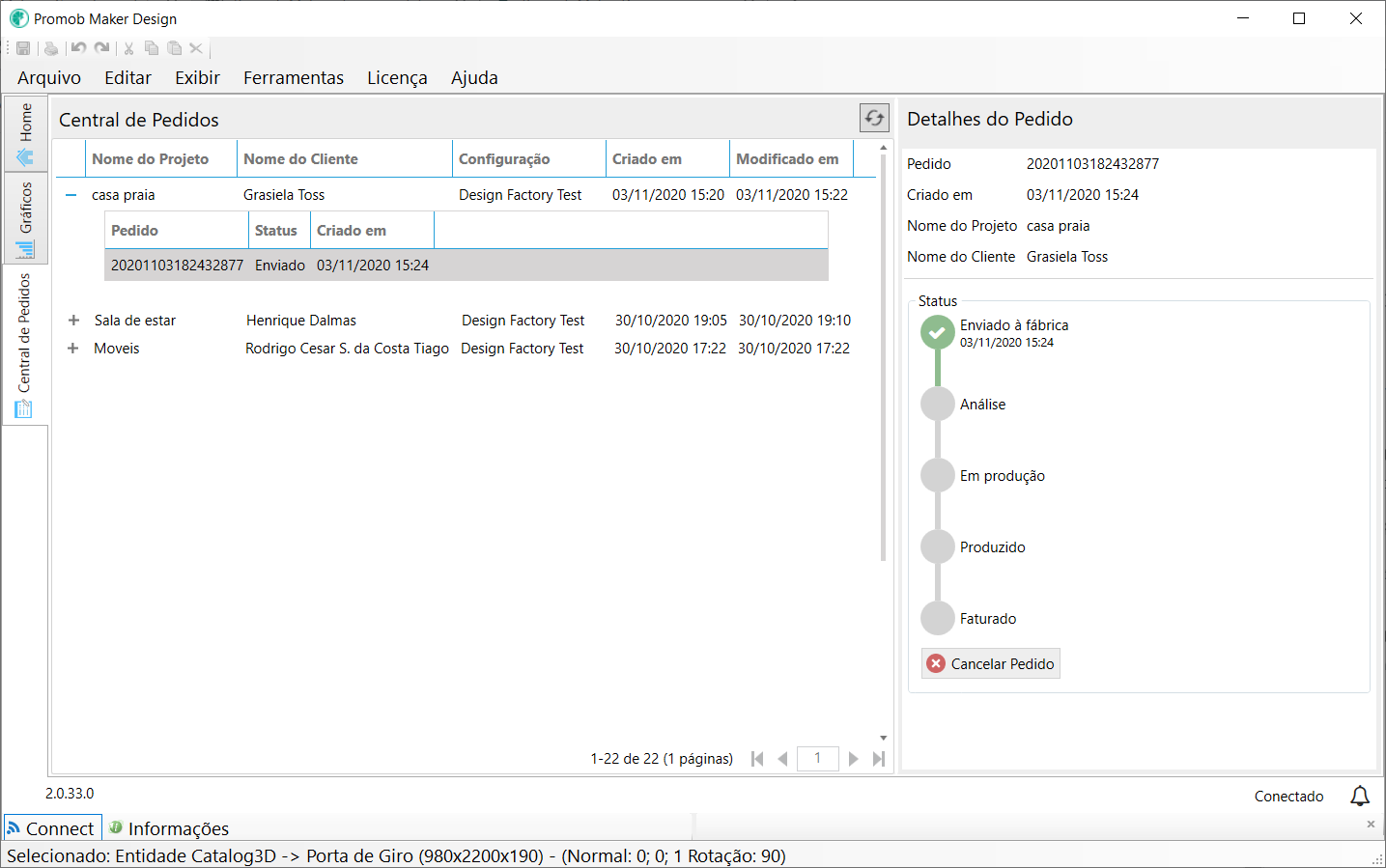Open the Editar menu
The image size is (1386, 868).
click(127, 77)
